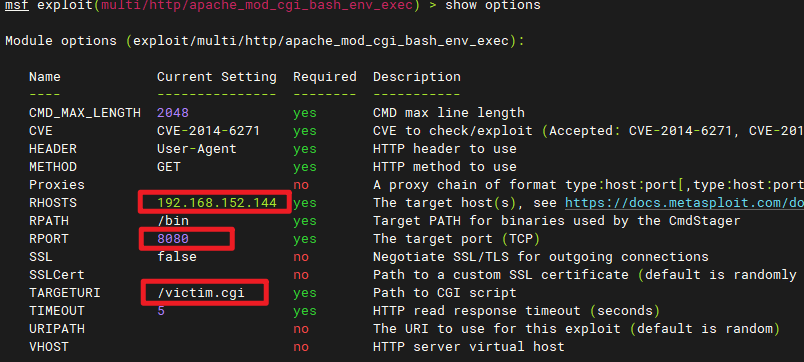Image resolution: width=804 pixels, height=362 pixels.
Task: Click 'The URI to use for this exploit' description
Action: point(576,329)
